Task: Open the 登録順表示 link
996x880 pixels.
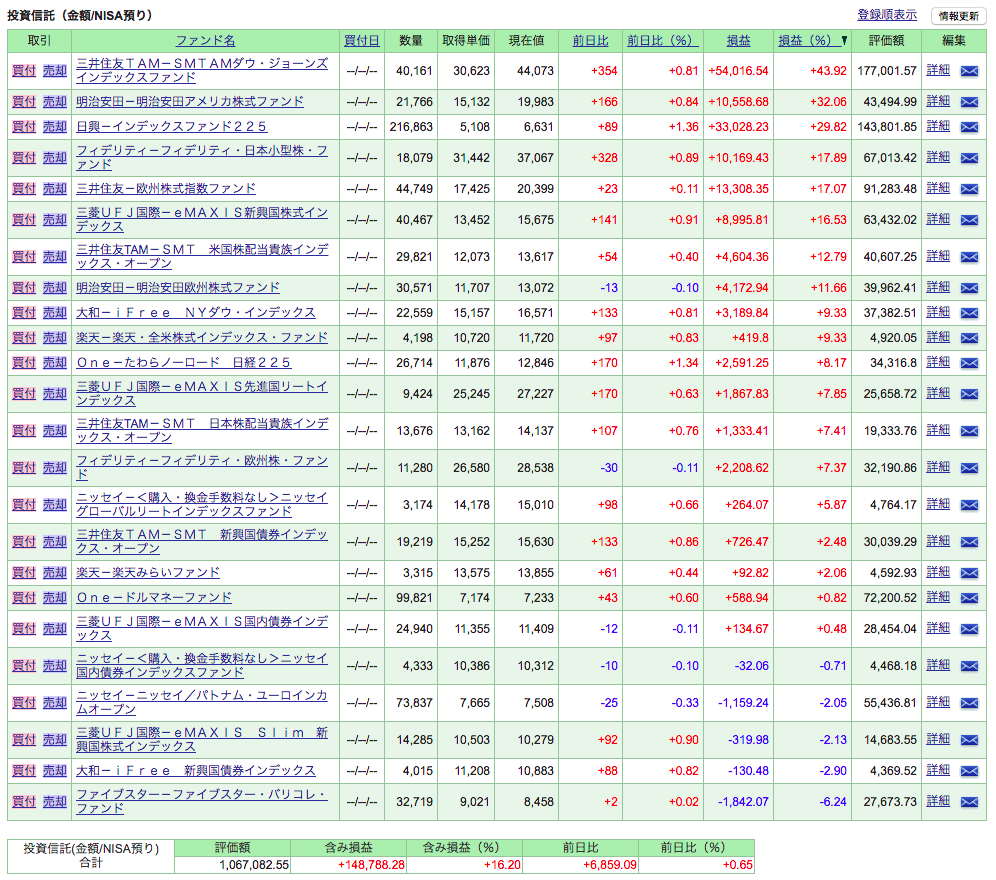Action: click(x=887, y=15)
